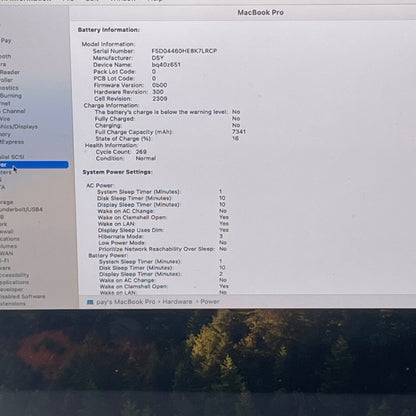Select the NVMExpress sidebar item

tap(12, 142)
